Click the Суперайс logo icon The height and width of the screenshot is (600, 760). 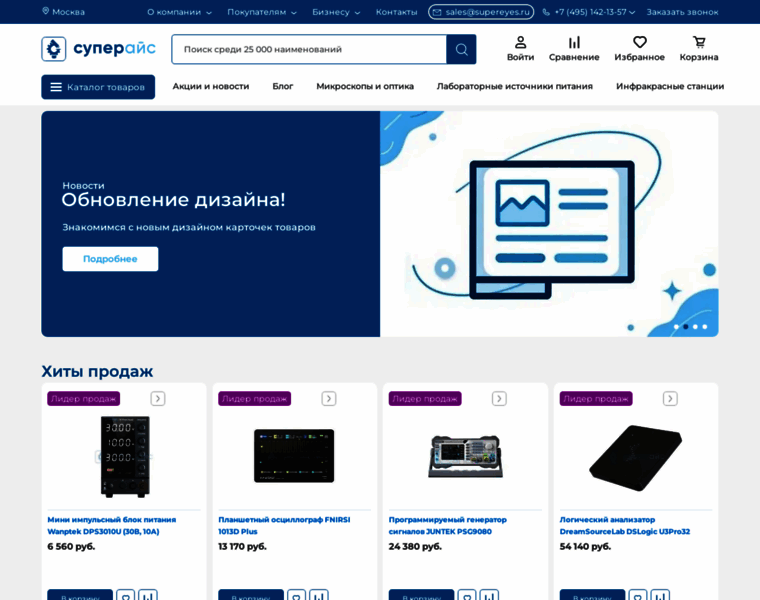pos(53,48)
